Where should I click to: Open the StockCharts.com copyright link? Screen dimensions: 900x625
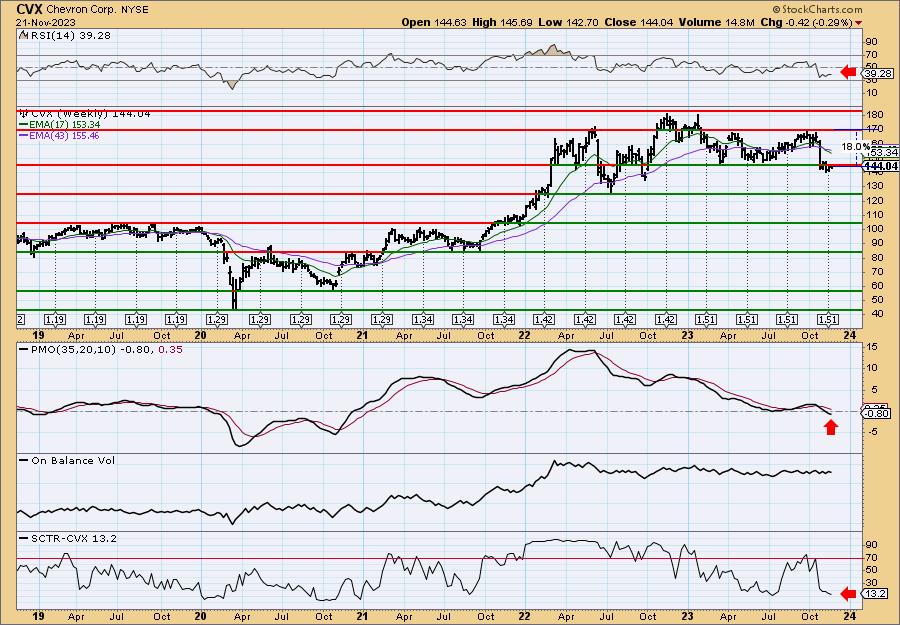(817, 9)
